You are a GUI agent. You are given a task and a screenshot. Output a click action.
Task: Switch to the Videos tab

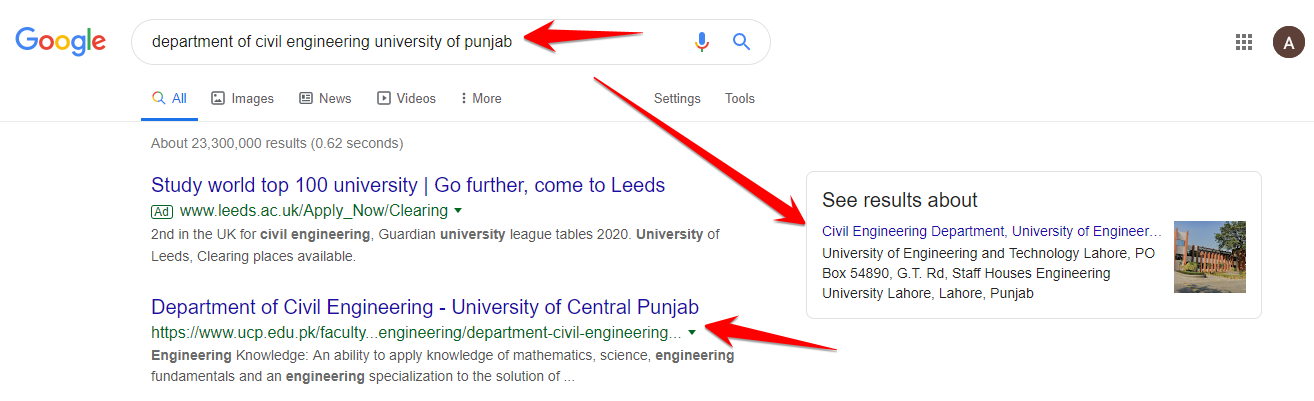(406, 98)
